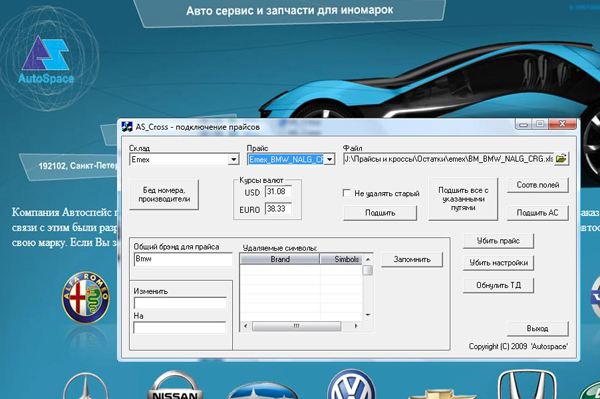Image resolution: width=600 pixels, height=399 pixels.
Task: Click the Убить прайс button
Action: pos(498,241)
